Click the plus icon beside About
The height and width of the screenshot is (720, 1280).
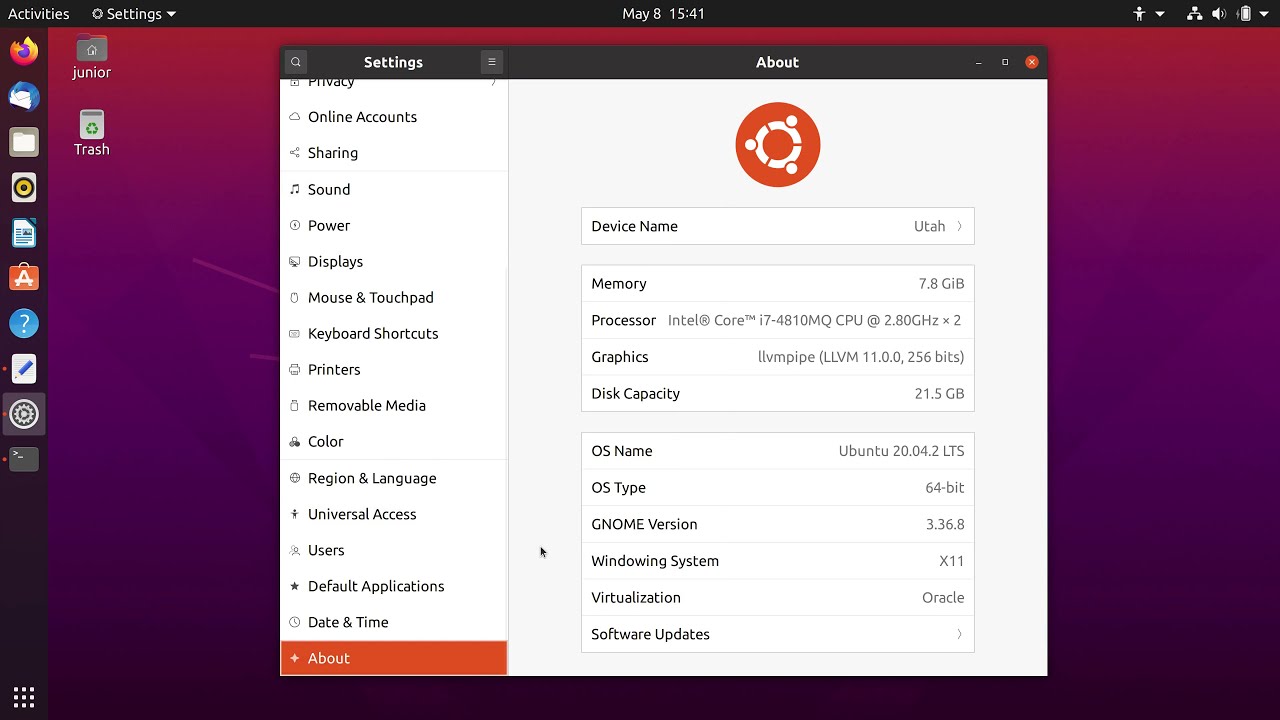tap(294, 658)
